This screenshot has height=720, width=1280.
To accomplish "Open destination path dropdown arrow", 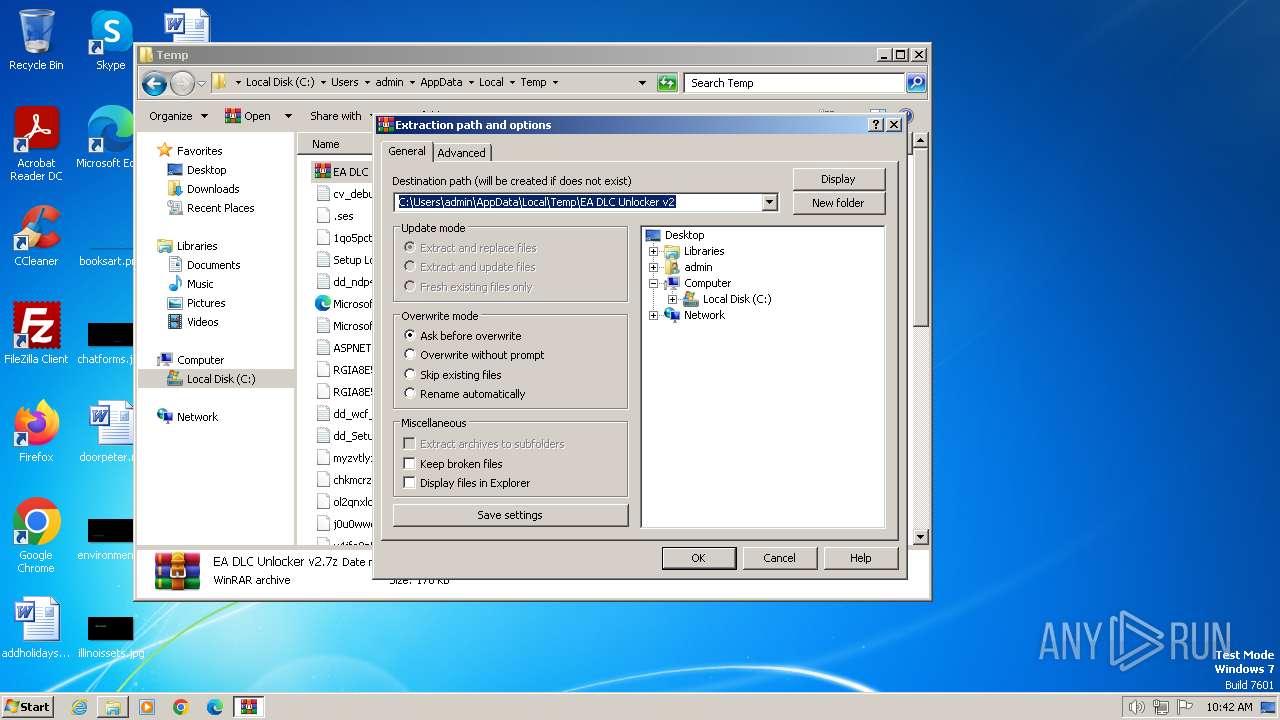I will [769, 202].
